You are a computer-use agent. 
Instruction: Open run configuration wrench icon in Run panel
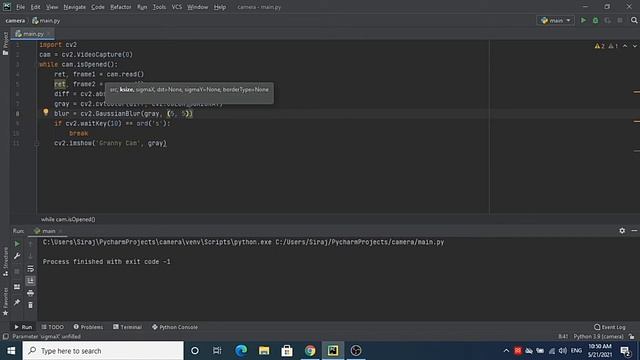[x=17, y=256]
